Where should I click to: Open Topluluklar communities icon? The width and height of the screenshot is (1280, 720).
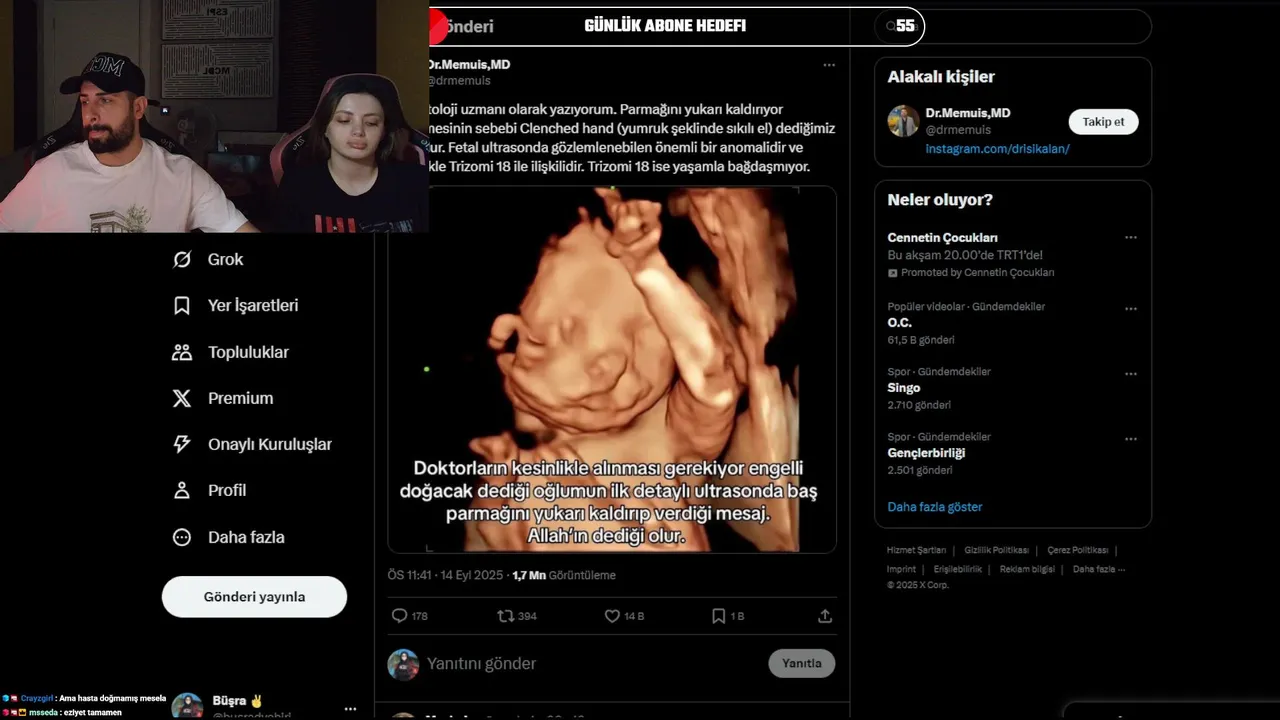182,352
